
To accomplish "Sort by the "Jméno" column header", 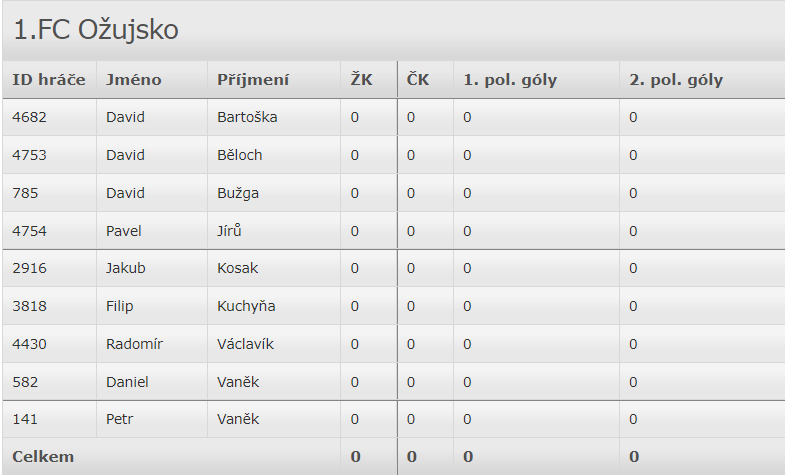I will (x=133, y=80).
